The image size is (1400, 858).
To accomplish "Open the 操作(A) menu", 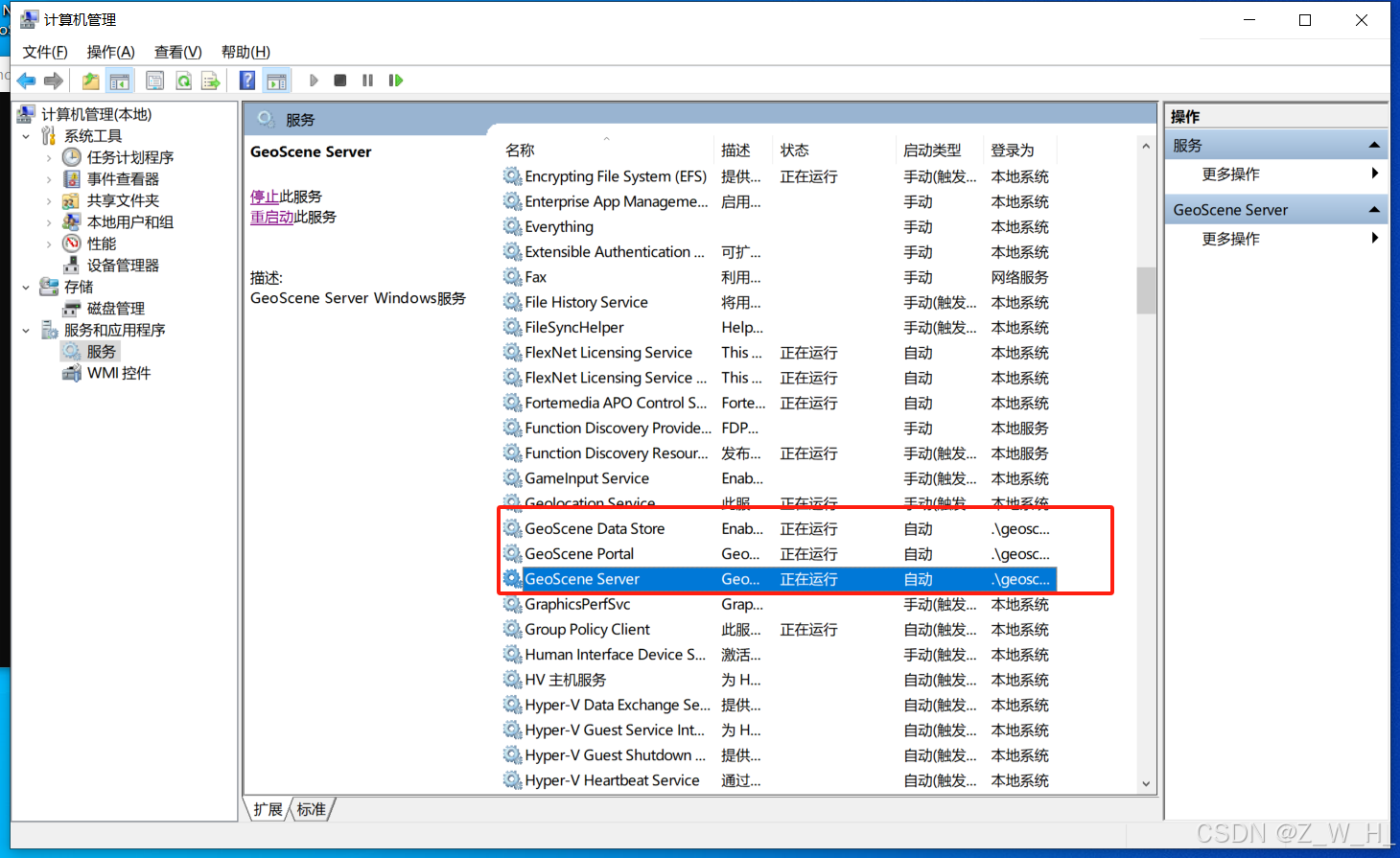I will coord(111,52).
